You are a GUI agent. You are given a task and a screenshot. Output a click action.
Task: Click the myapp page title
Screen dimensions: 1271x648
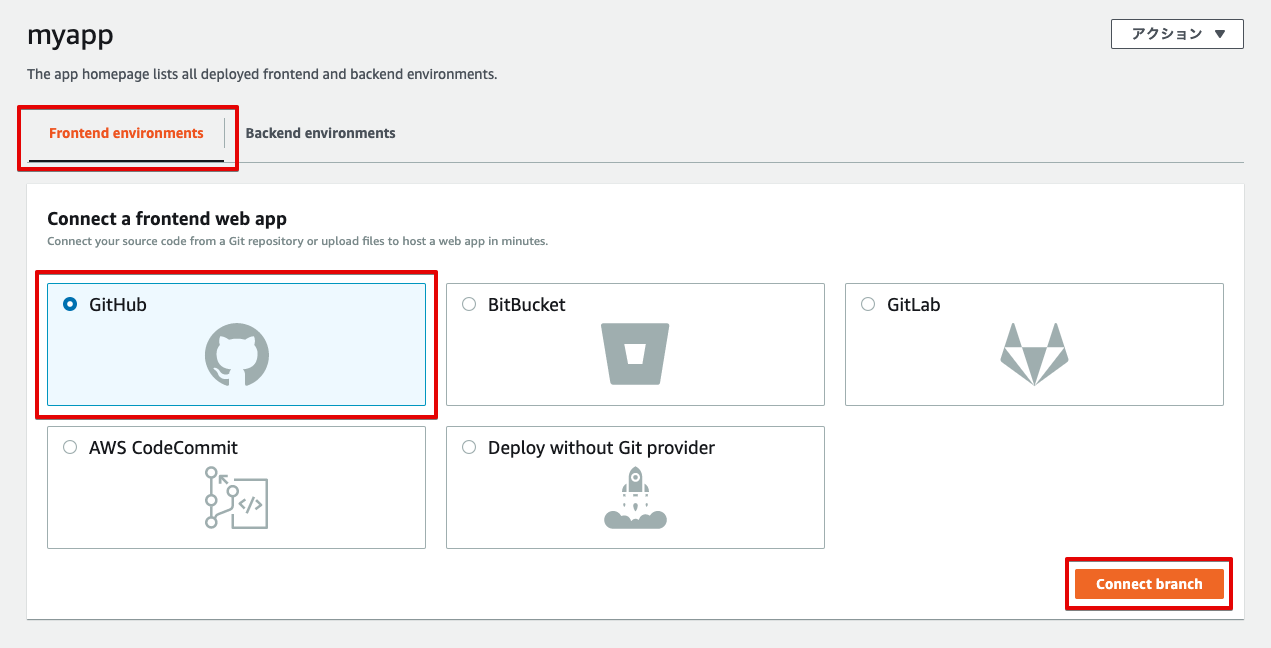tap(70, 35)
